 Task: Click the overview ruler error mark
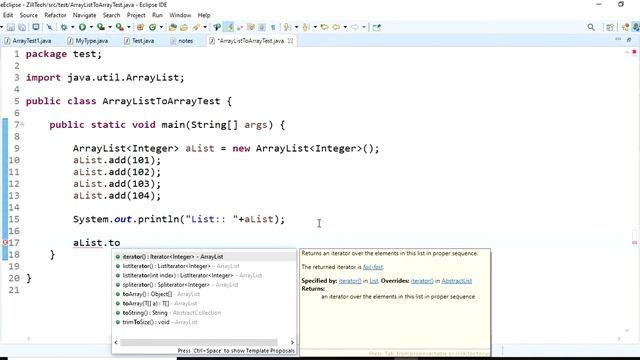[634, 242]
